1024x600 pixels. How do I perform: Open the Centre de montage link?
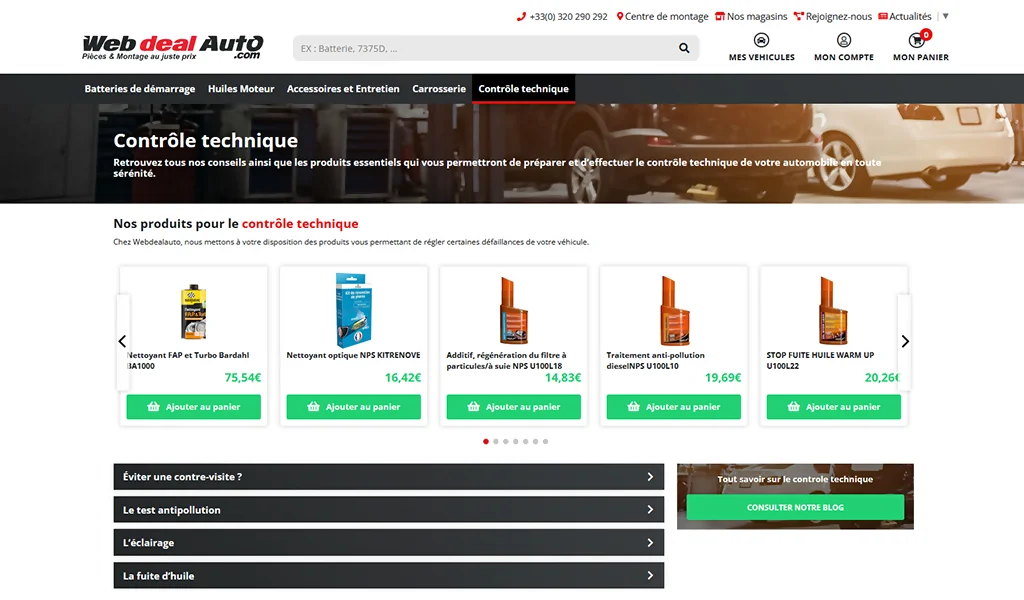(662, 16)
